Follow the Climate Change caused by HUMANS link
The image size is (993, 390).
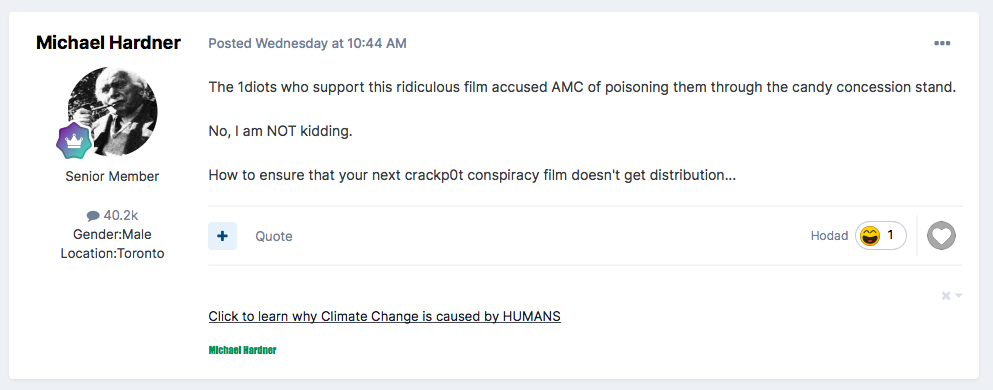click(x=384, y=316)
